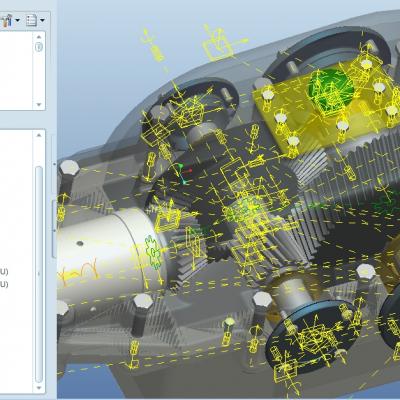
Task: Select the yellow highlighted cover plate
Action: pos(328,107)
